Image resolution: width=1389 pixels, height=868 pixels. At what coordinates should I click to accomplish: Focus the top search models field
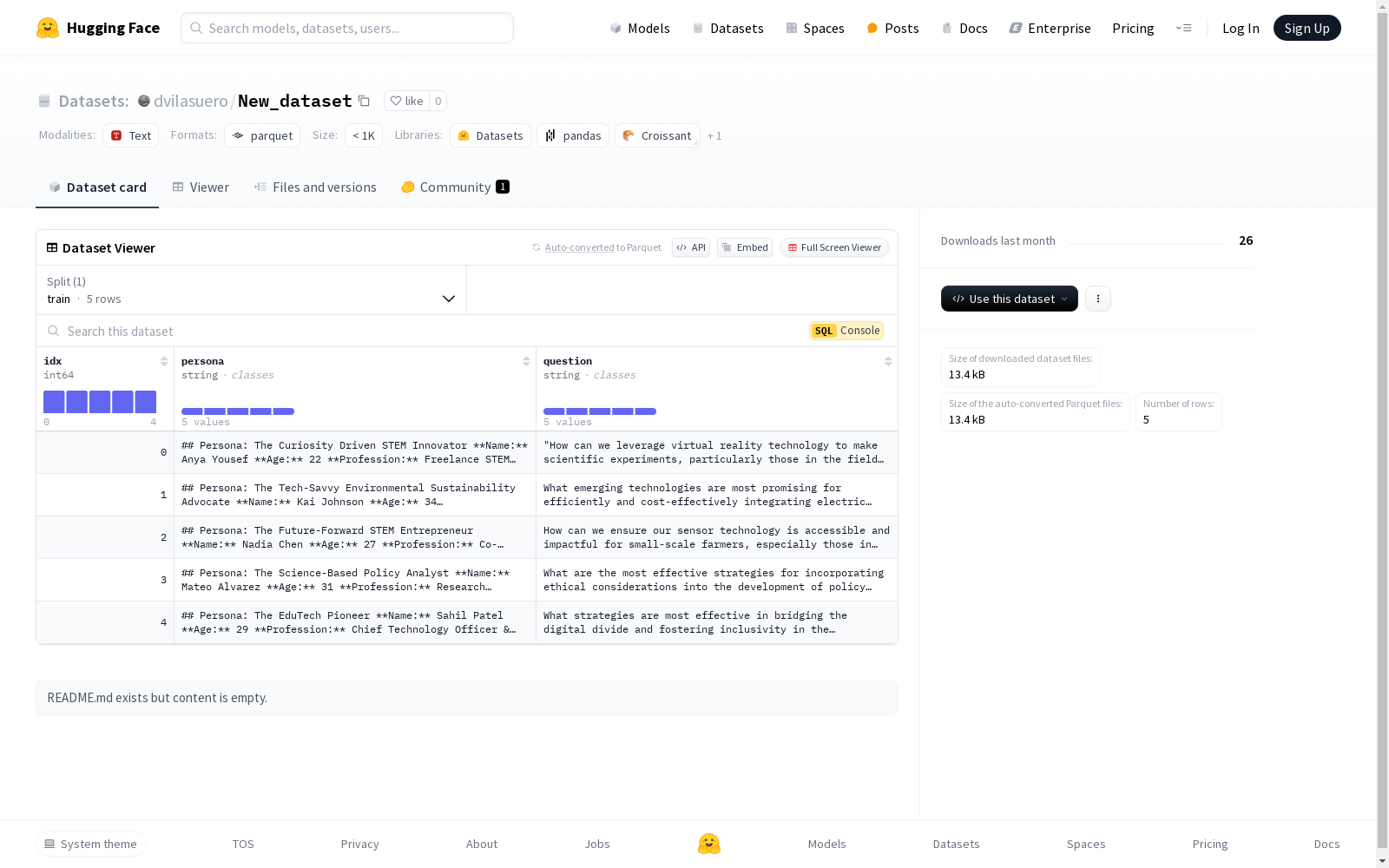coord(347,28)
